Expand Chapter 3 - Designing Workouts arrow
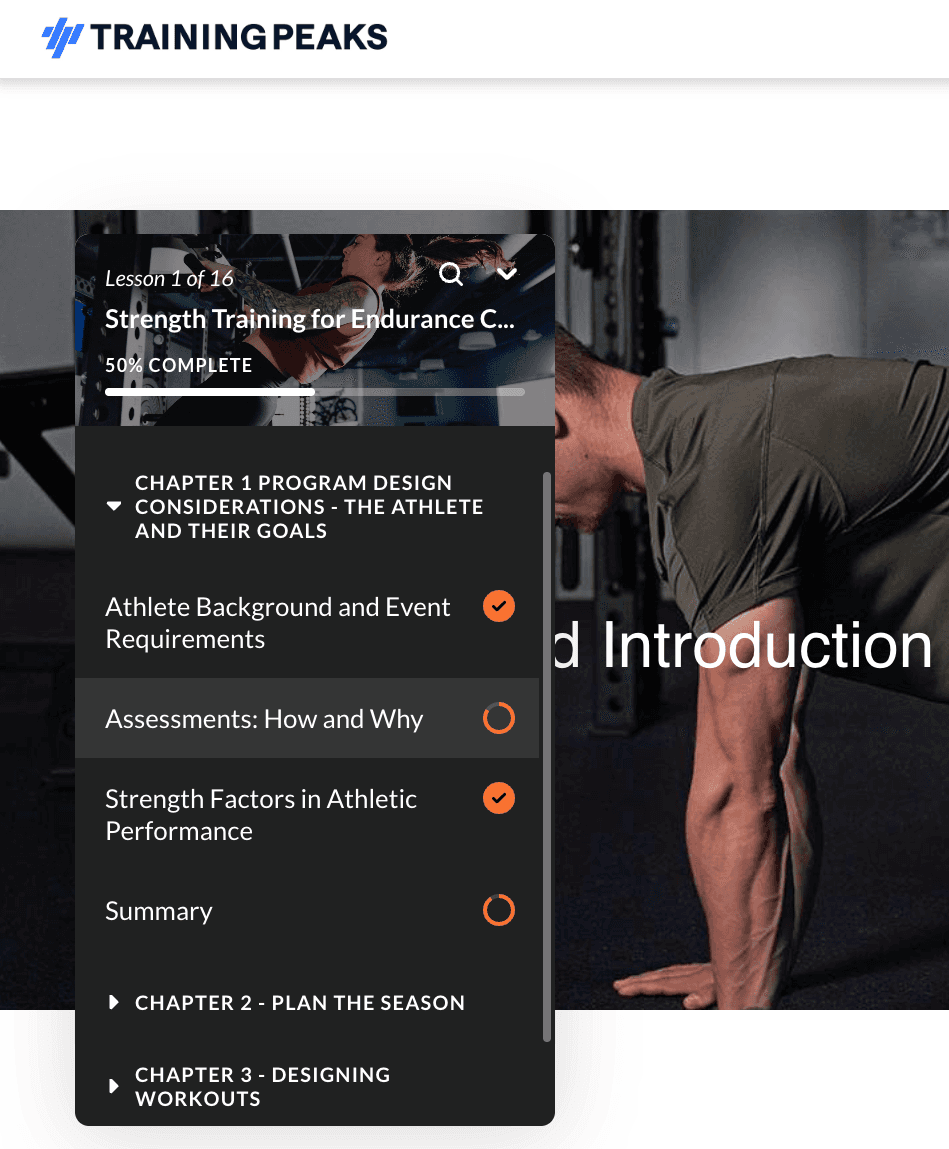This screenshot has width=949, height=1149. [114, 1086]
